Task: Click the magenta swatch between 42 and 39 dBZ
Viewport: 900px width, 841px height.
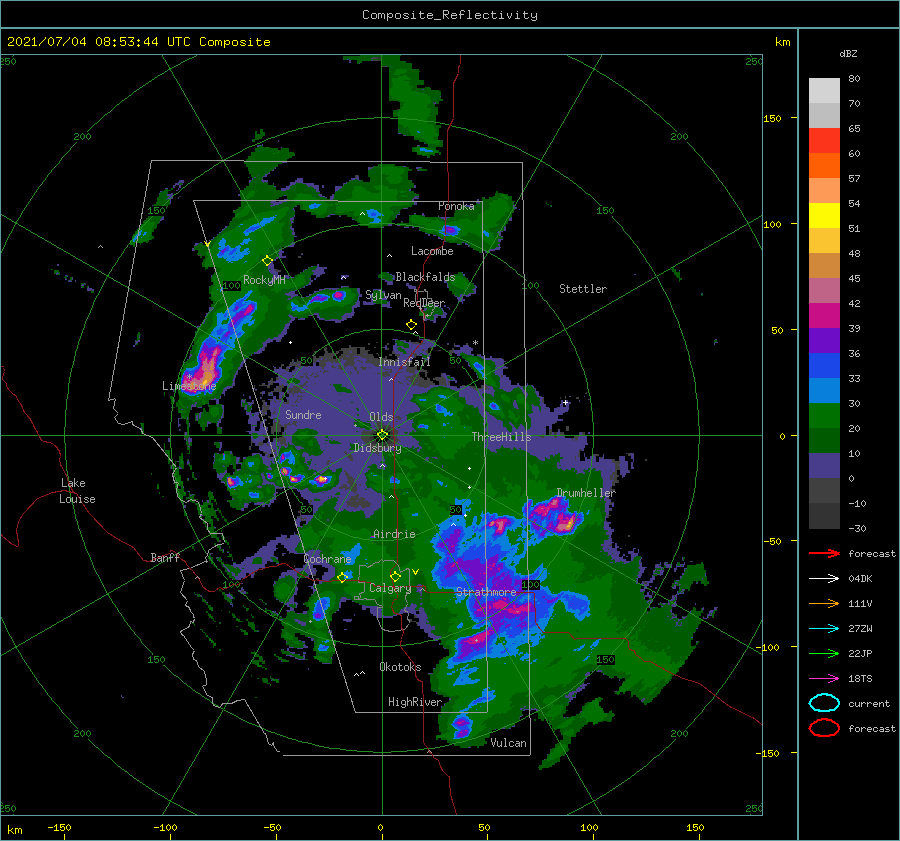Action: pyautogui.click(x=824, y=315)
